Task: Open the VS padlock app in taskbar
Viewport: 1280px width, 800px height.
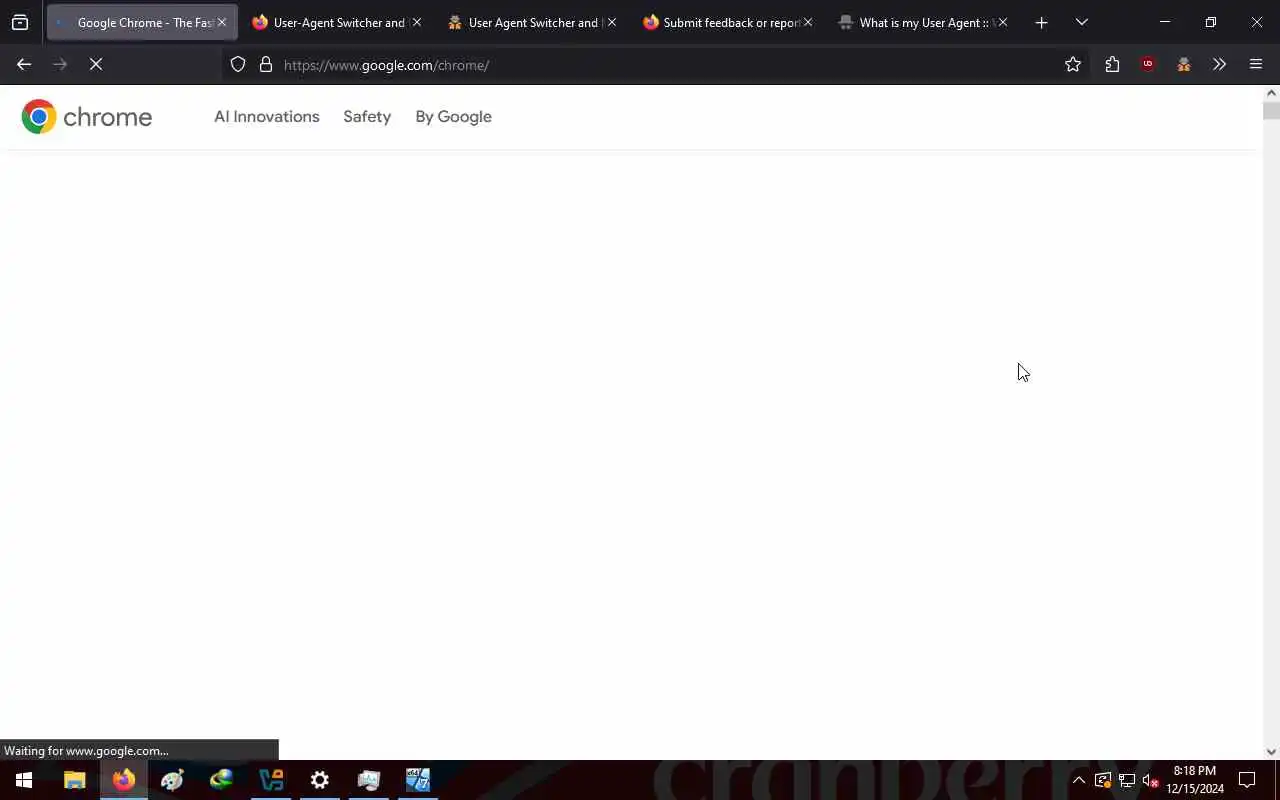Action: point(271,780)
